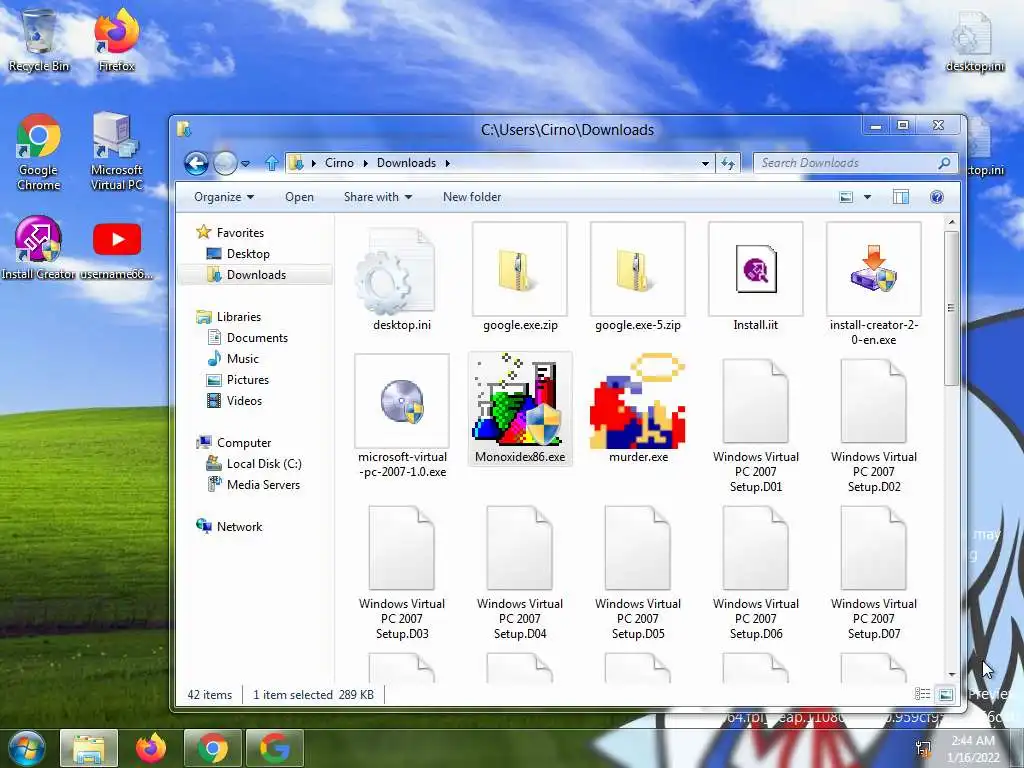
Task: Open the Documents library
Action: click(x=248, y=338)
